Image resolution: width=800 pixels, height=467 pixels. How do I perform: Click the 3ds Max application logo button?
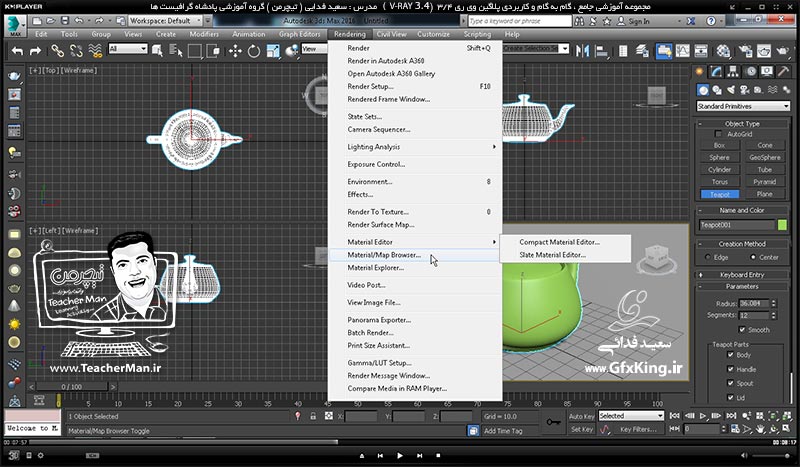pos(15,26)
